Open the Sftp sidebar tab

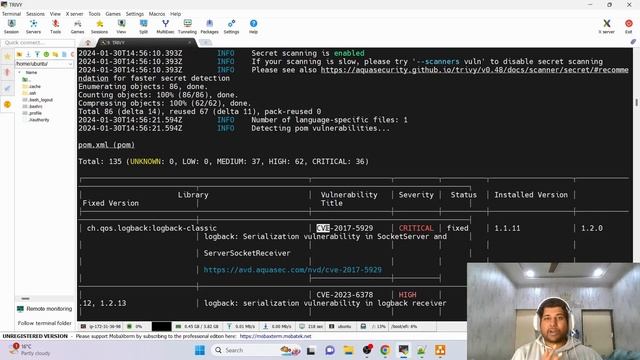click(x=7, y=104)
